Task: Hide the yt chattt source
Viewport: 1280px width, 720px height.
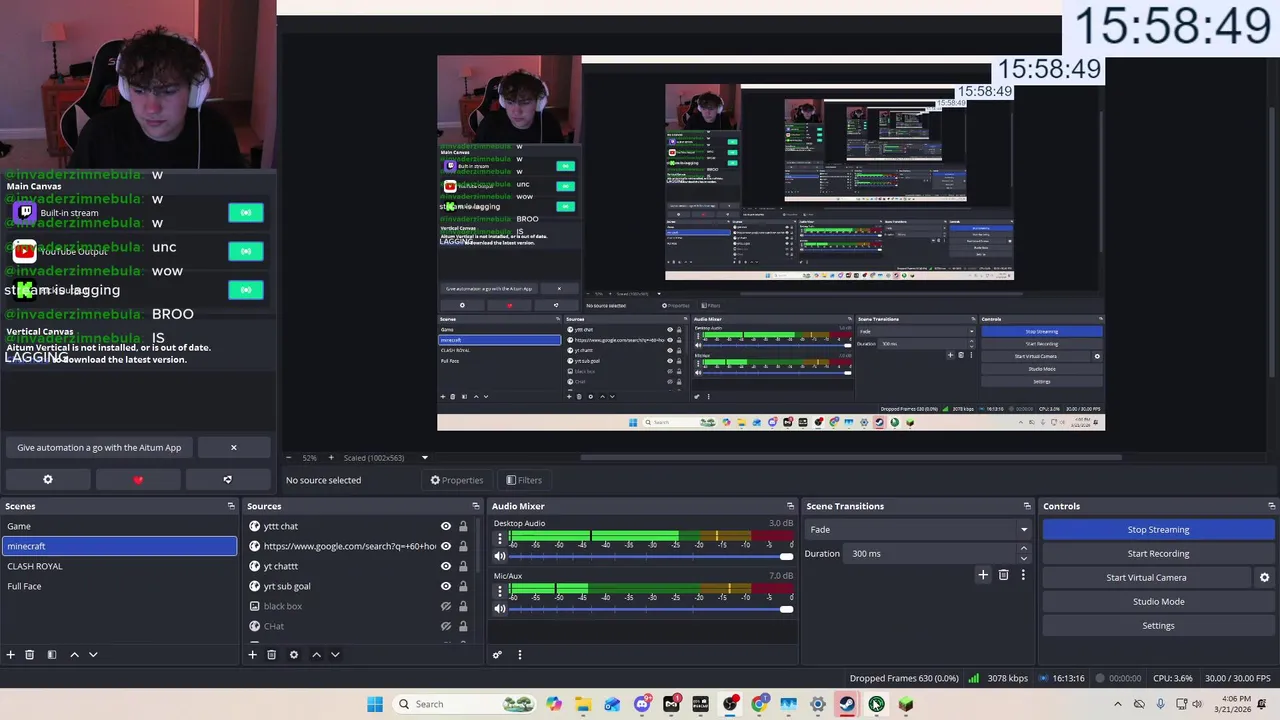Action: pyautogui.click(x=446, y=566)
